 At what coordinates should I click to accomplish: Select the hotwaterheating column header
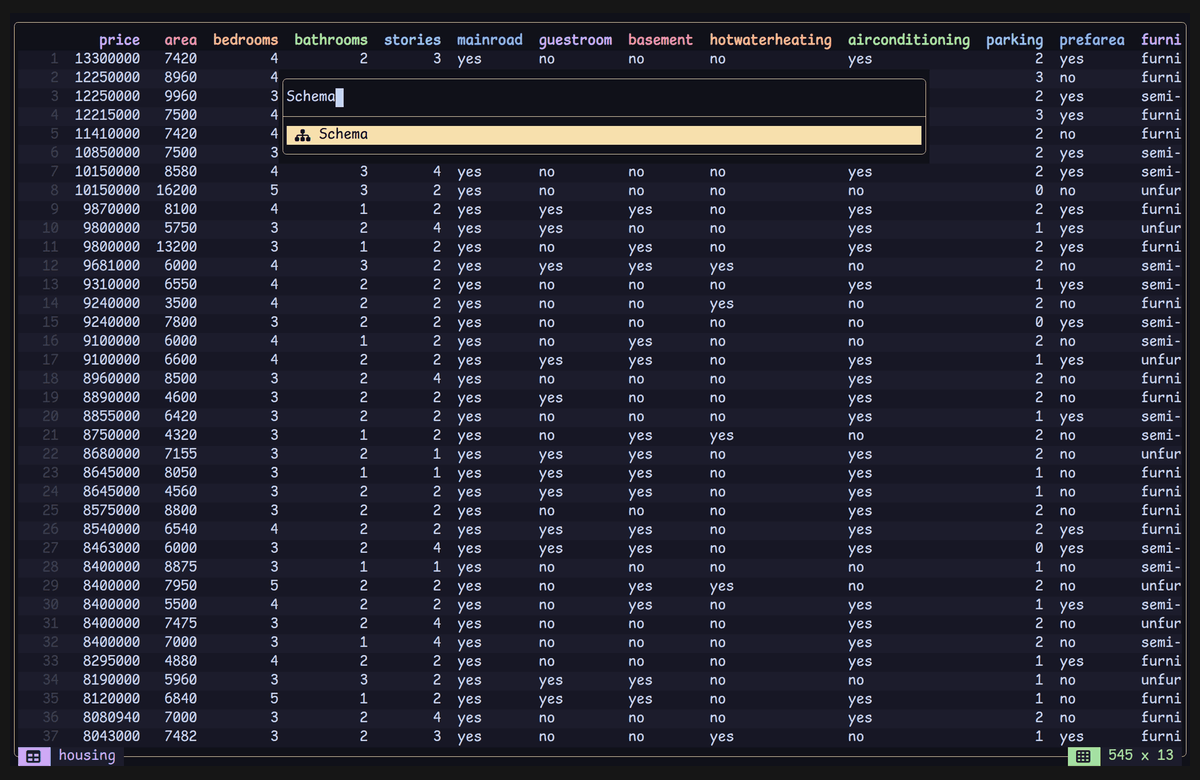tap(771, 40)
